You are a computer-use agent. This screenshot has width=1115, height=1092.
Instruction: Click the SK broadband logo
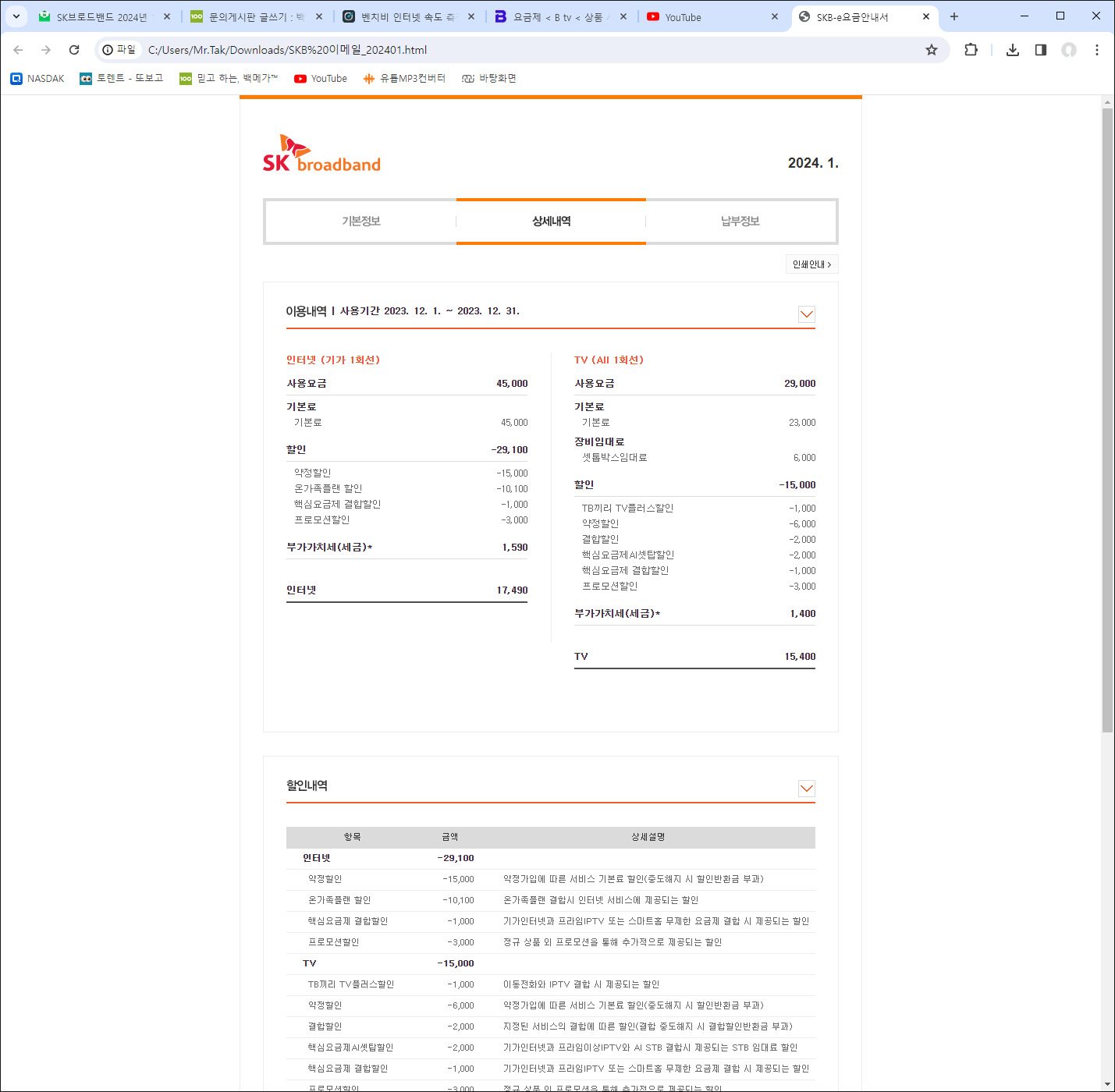[321, 154]
